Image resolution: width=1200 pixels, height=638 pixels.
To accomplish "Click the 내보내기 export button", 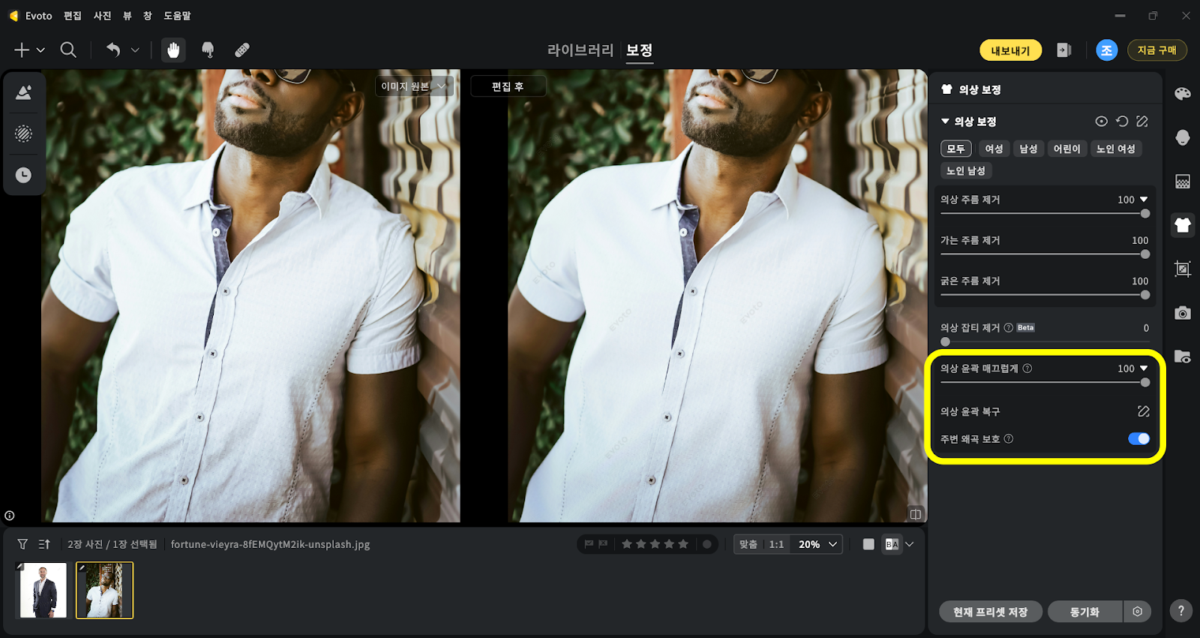I will [x=1010, y=50].
